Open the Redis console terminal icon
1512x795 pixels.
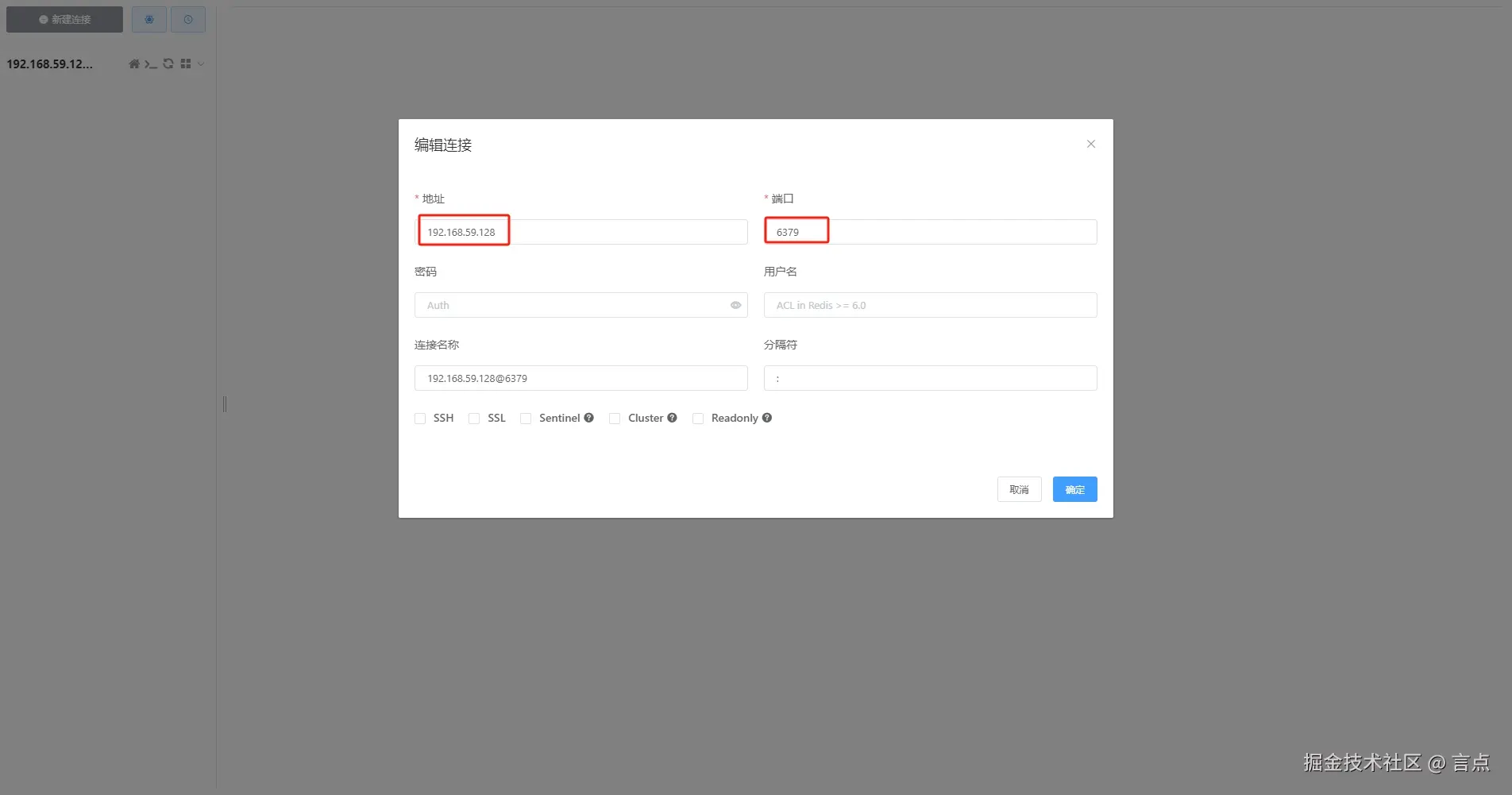click(150, 64)
